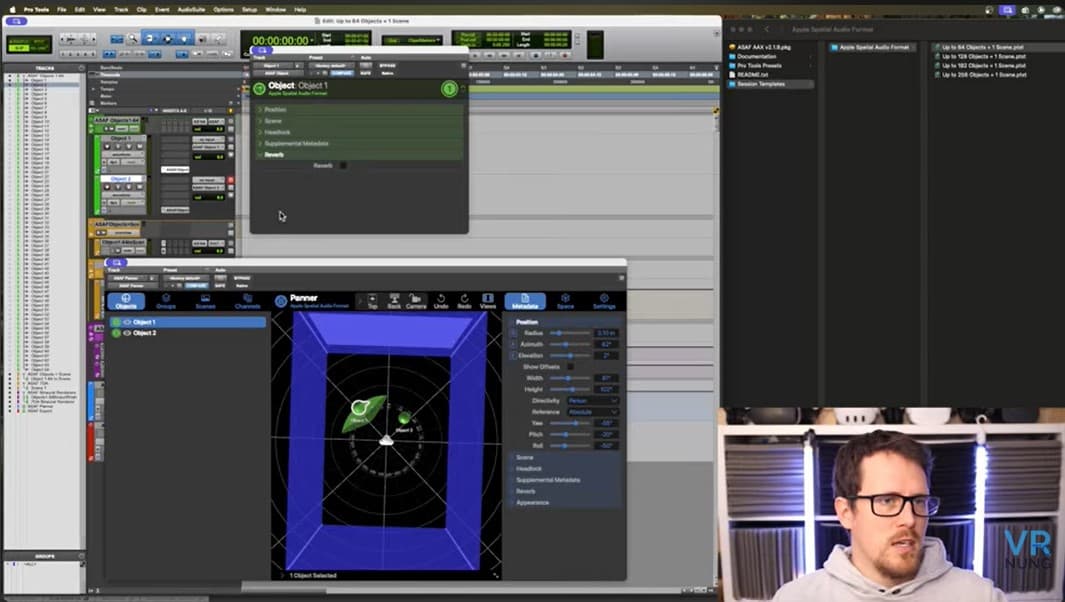Enable the Show Offsets checkbox

[x=571, y=367]
